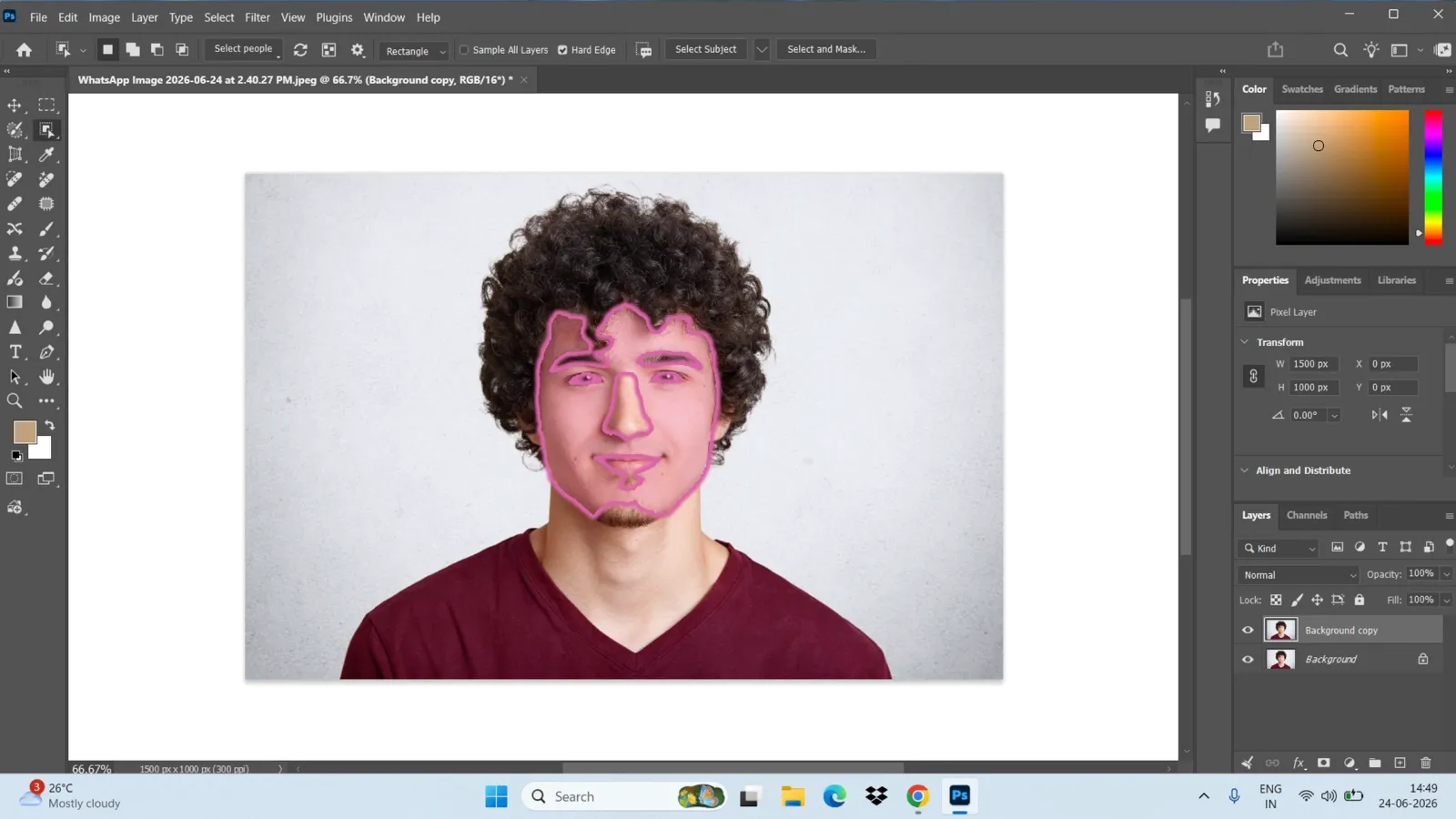1456x819 pixels.
Task: Select the Brush tool
Action: 46,228
